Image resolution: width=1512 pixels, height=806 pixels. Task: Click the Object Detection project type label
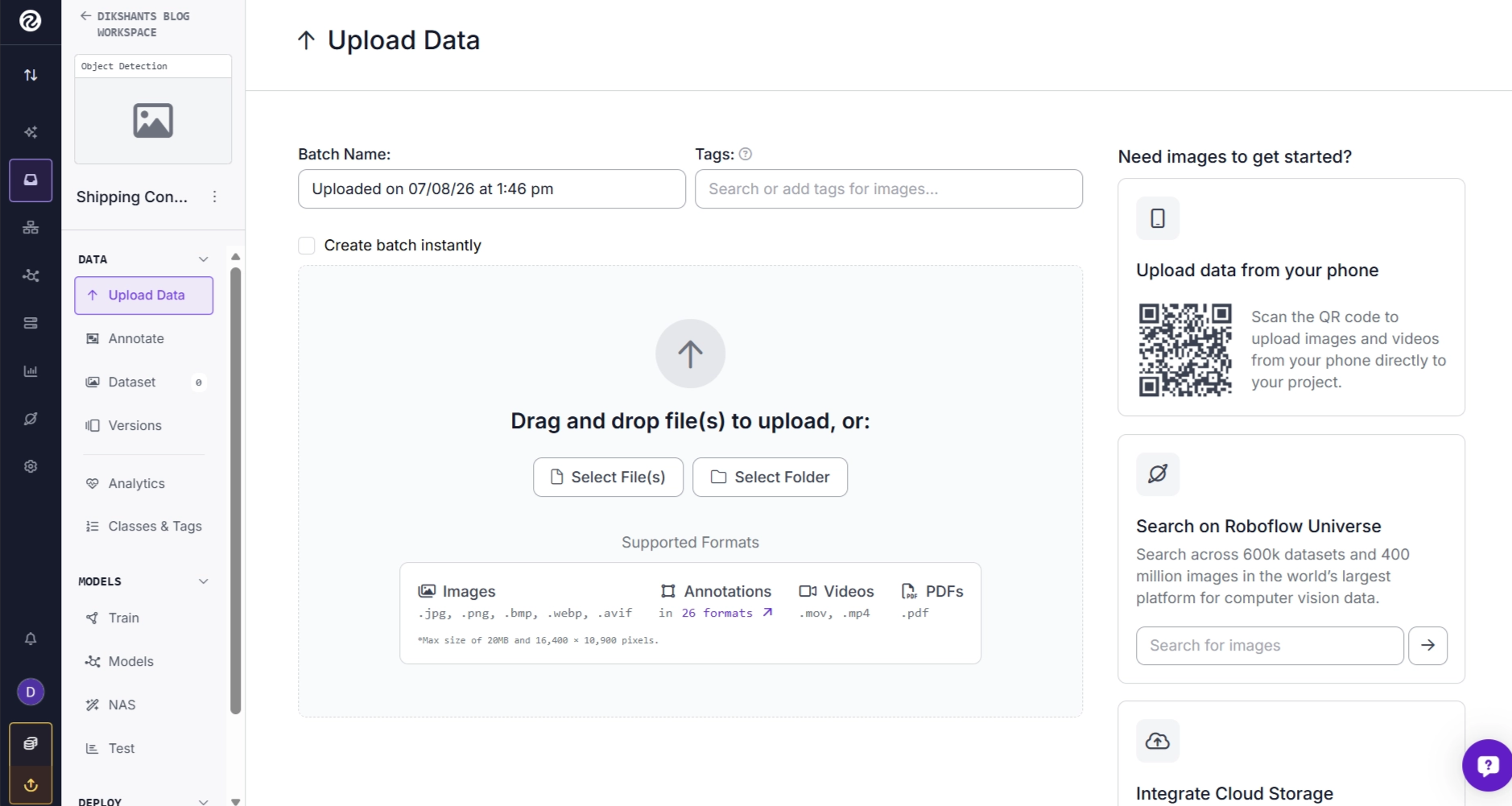pos(124,66)
